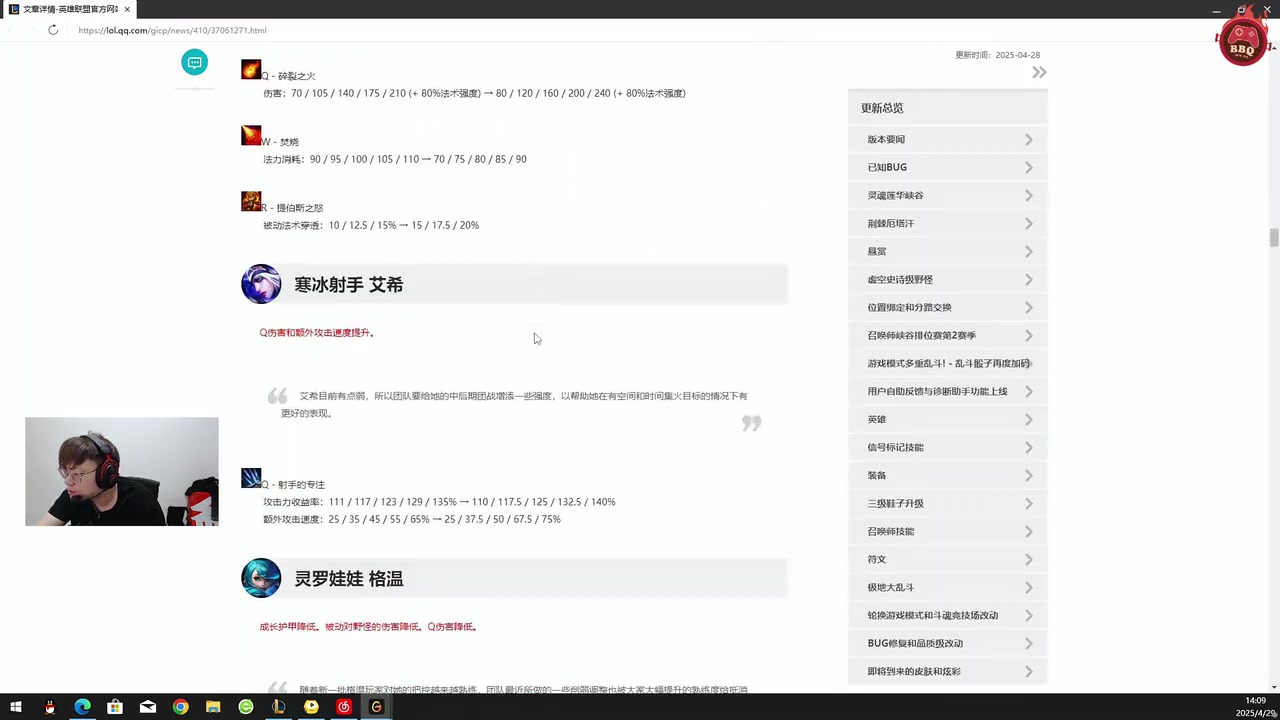Click the Ashe champion portrait icon

point(261,284)
